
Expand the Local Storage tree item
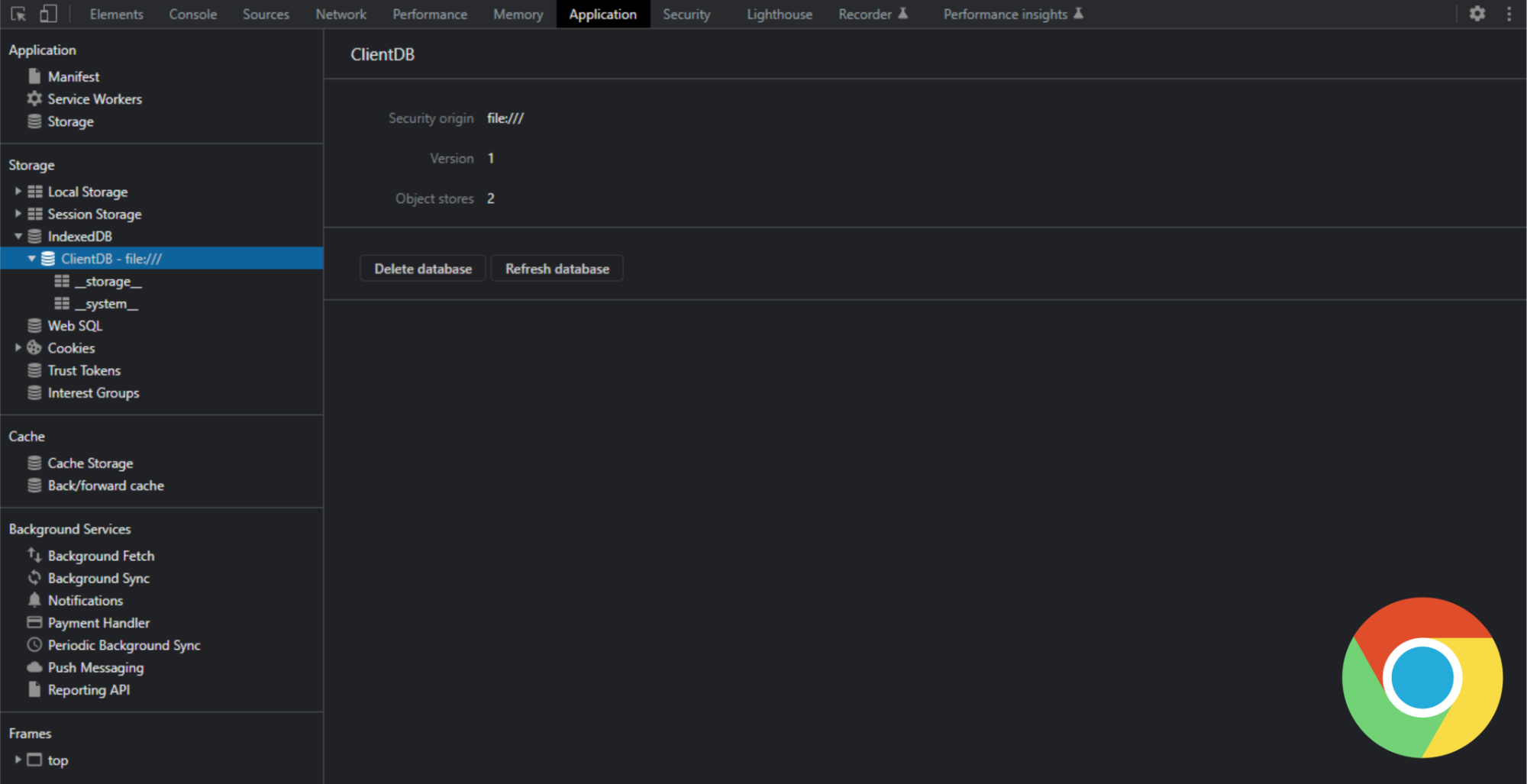(x=18, y=191)
